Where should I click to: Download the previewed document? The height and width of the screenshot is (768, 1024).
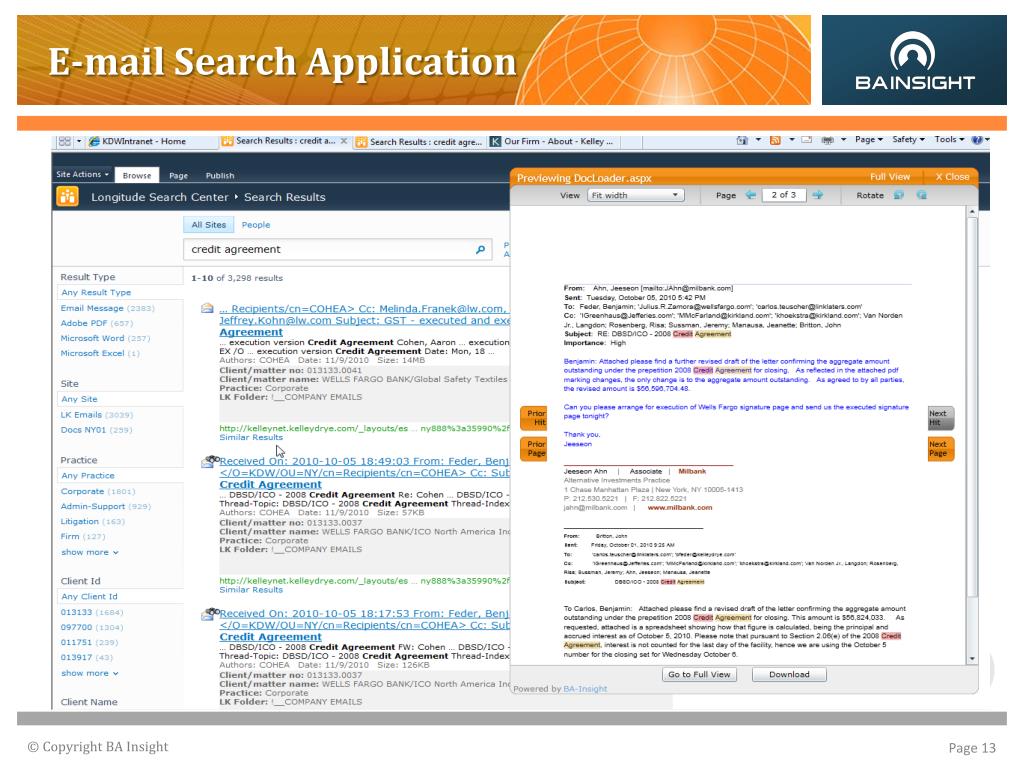tap(789, 675)
